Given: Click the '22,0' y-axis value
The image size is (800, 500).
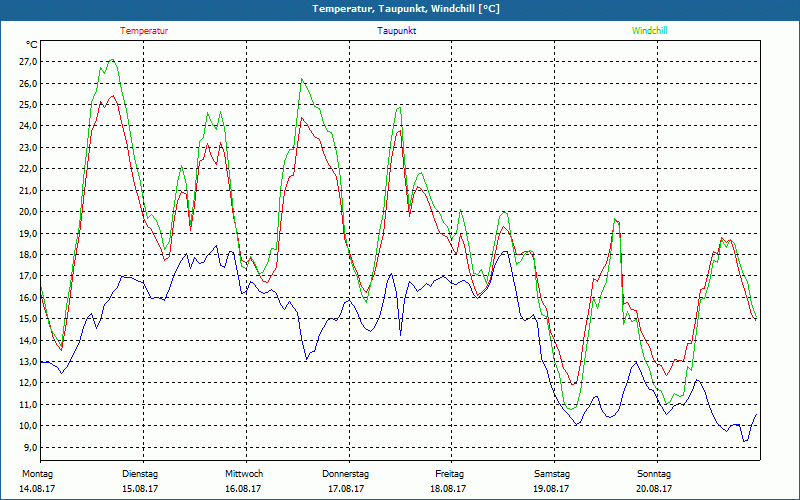Looking at the screenshot, I should point(29,169).
